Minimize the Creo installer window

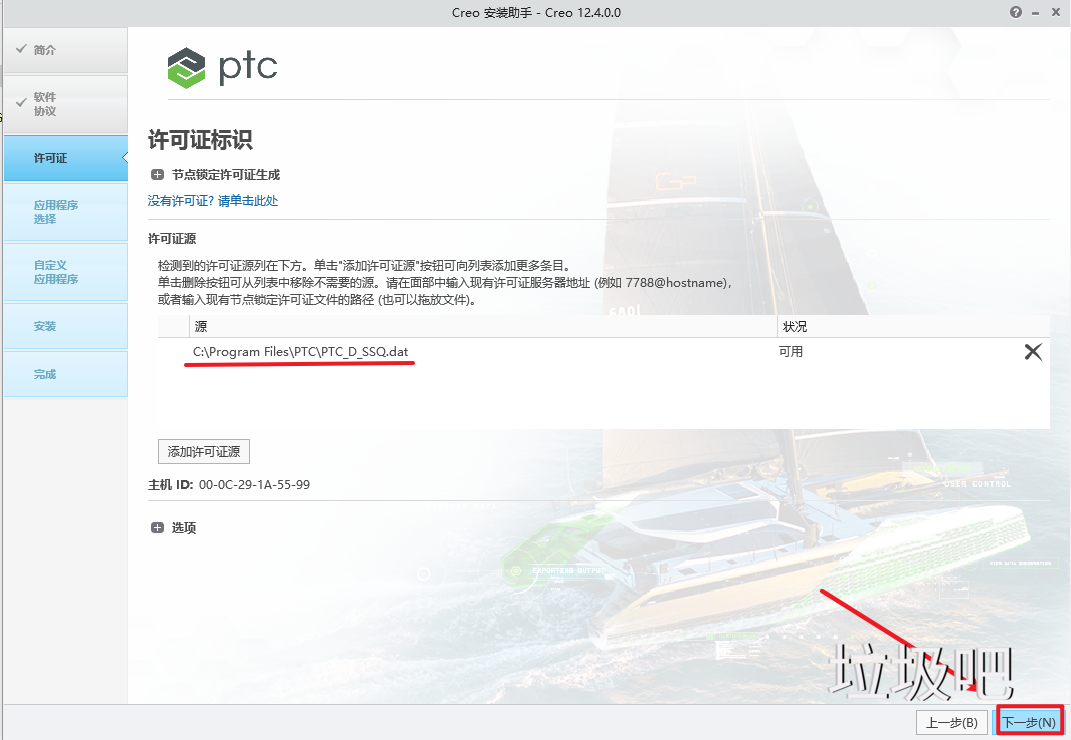[1036, 13]
